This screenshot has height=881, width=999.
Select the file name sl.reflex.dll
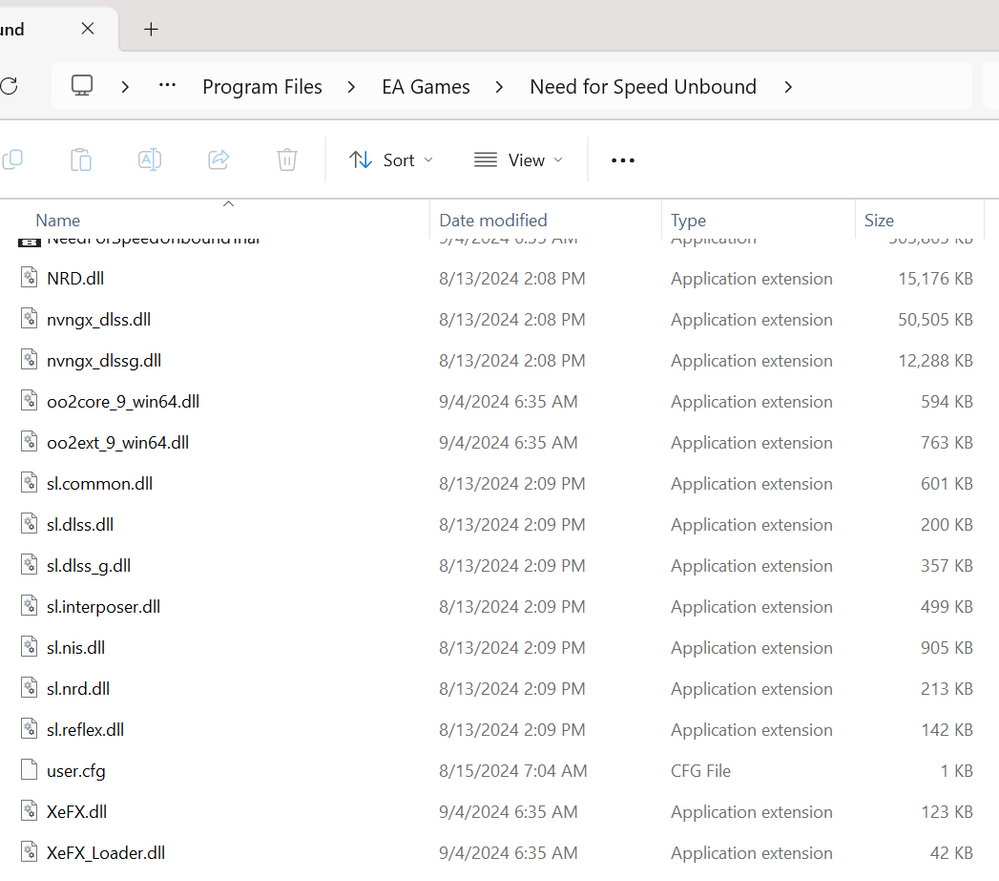point(85,730)
